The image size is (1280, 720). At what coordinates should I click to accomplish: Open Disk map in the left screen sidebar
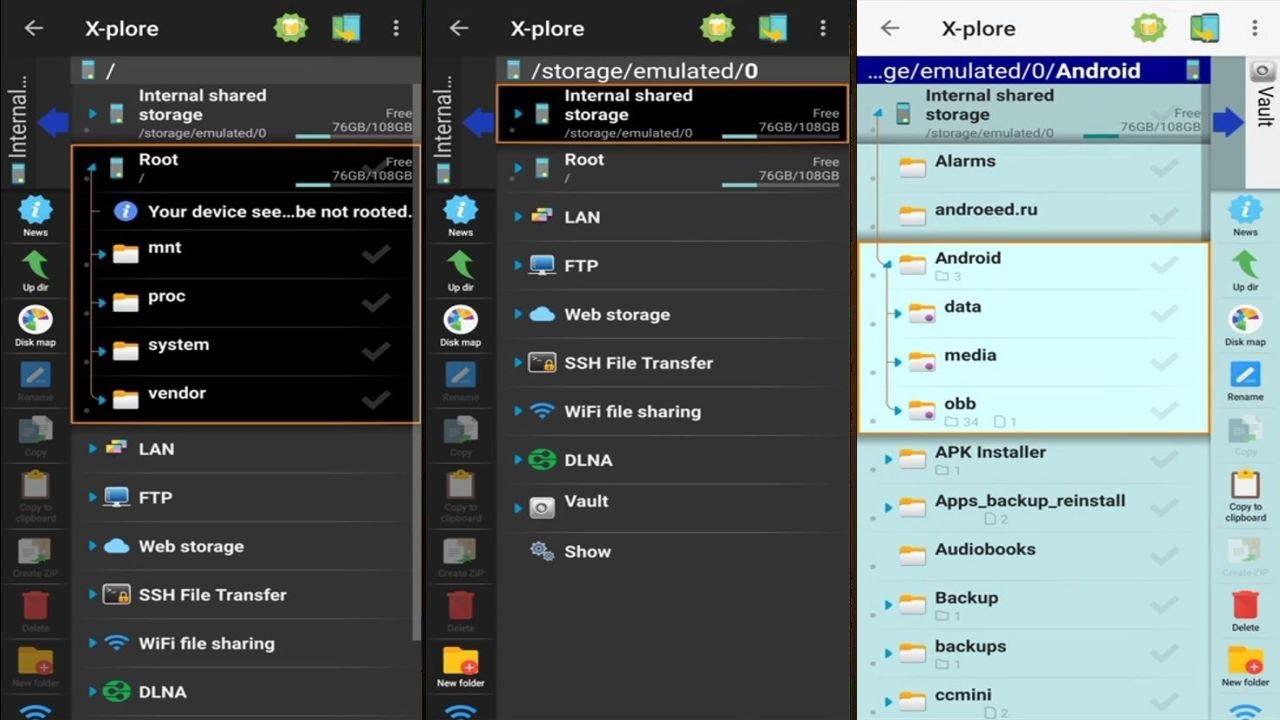click(x=35, y=326)
